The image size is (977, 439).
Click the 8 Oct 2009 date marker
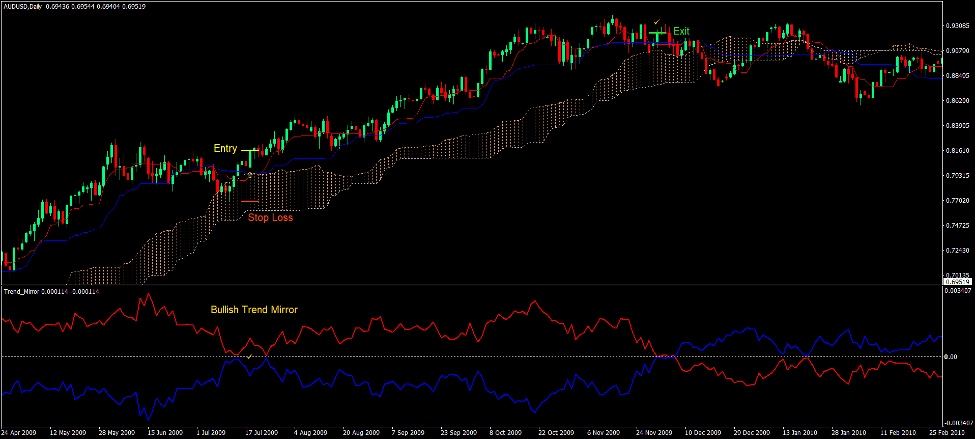pyautogui.click(x=507, y=433)
